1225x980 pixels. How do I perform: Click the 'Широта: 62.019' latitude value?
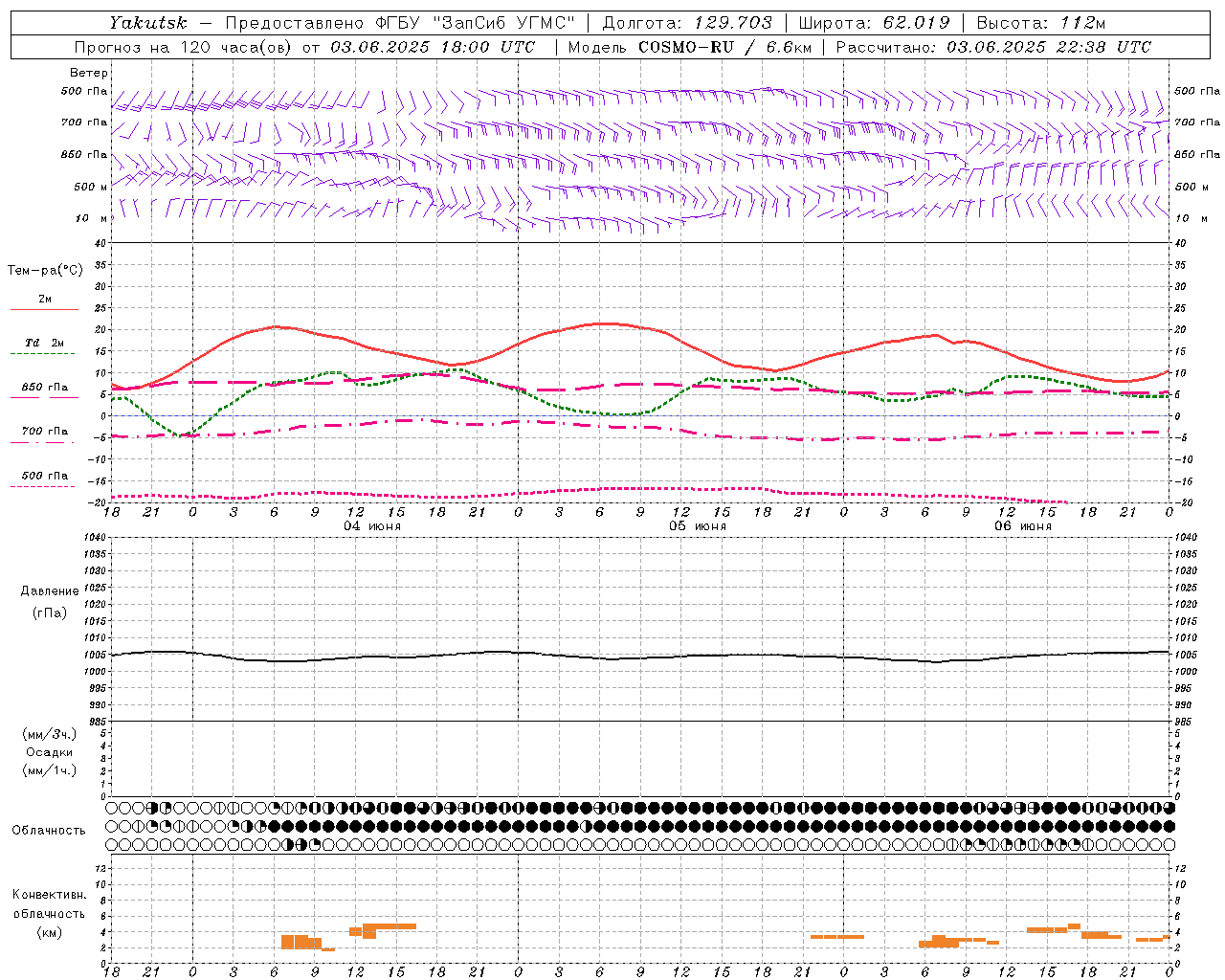874,22
